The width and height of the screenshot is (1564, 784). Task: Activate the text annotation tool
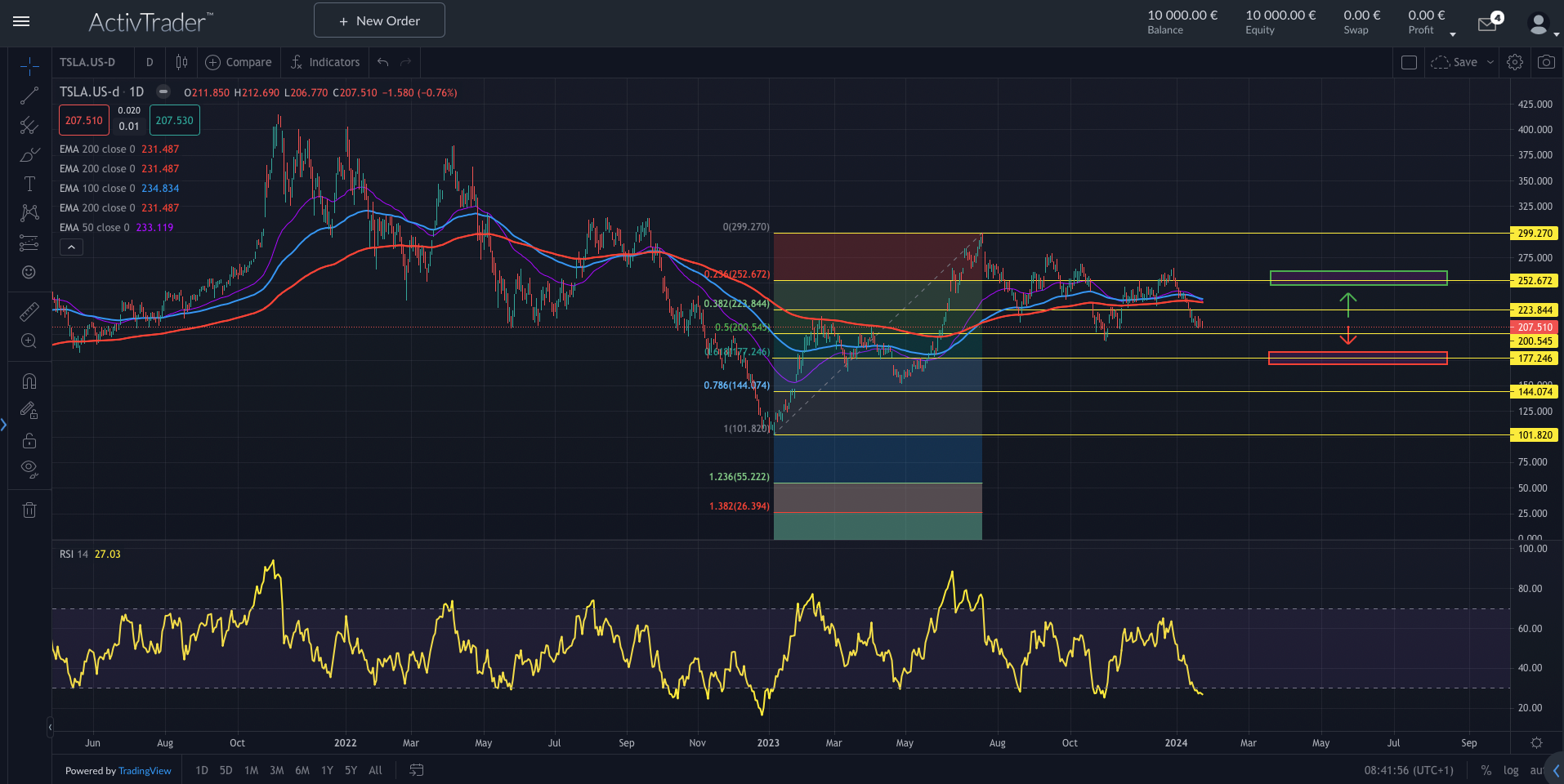point(29,185)
